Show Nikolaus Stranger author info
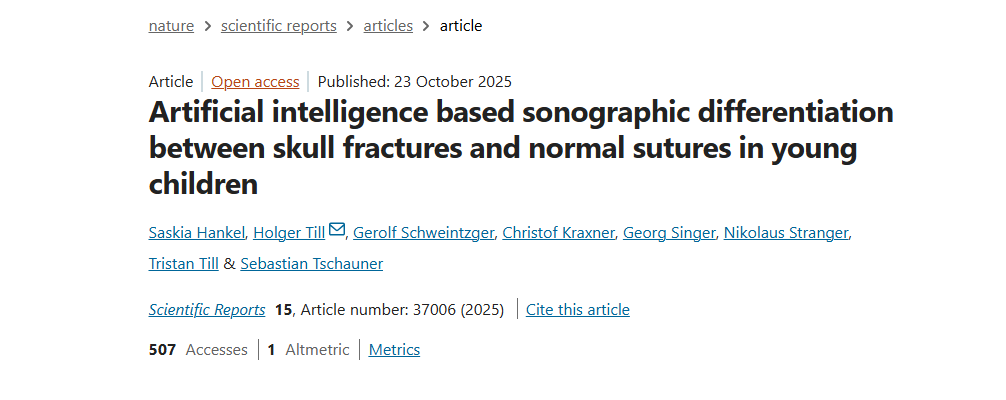The height and width of the screenshot is (400, 1006). click(x=787, y=233)
